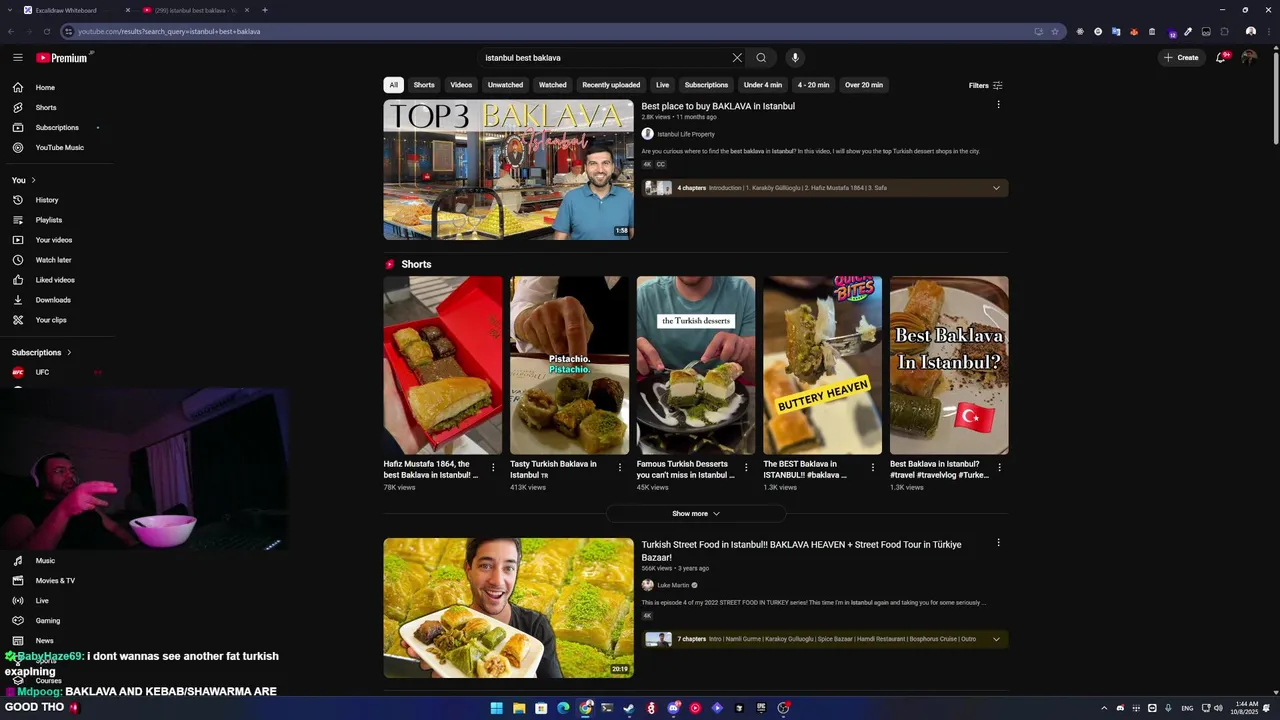Open more options for Hafiz Mustafa short
Viewport: 1280px width, 720px height.
[493, 467]
